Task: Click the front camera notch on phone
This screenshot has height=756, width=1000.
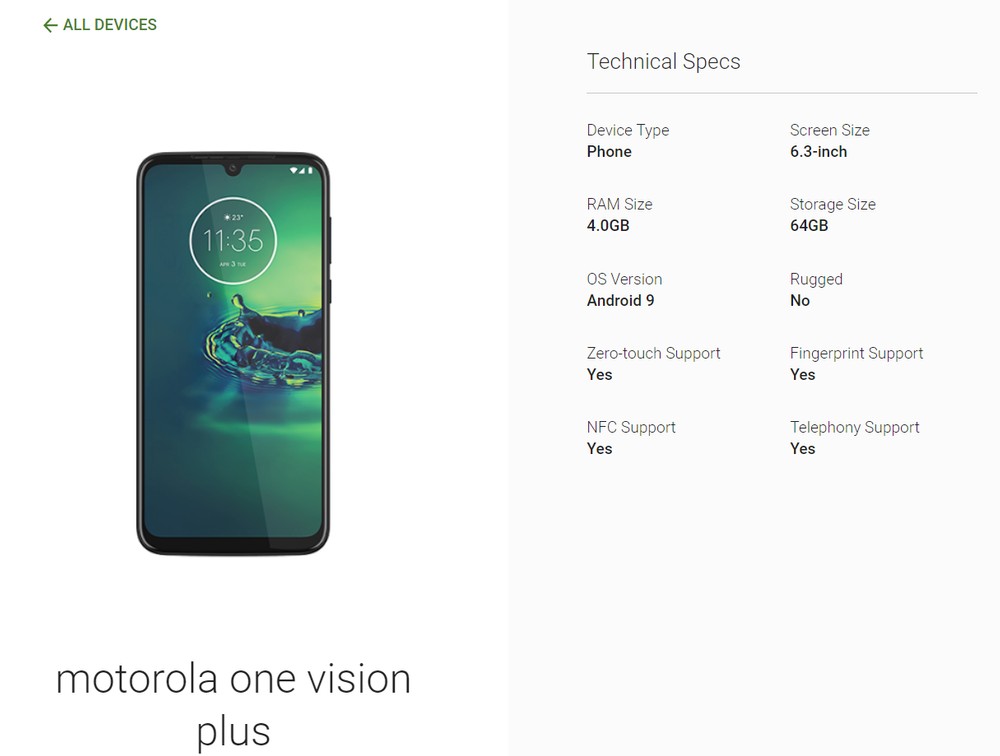Action: pos(233,169)
